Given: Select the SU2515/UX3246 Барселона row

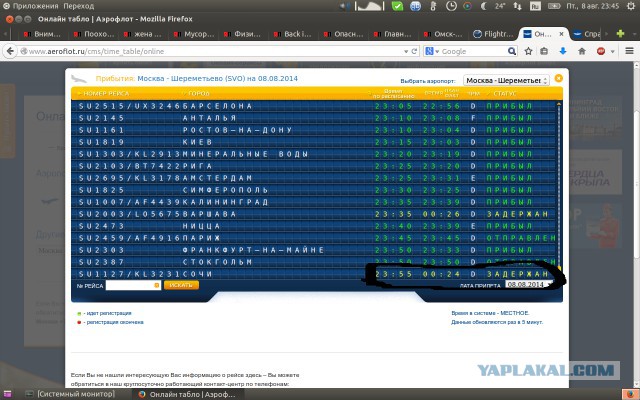Looking at the screenshot, I should click(313, 106).
